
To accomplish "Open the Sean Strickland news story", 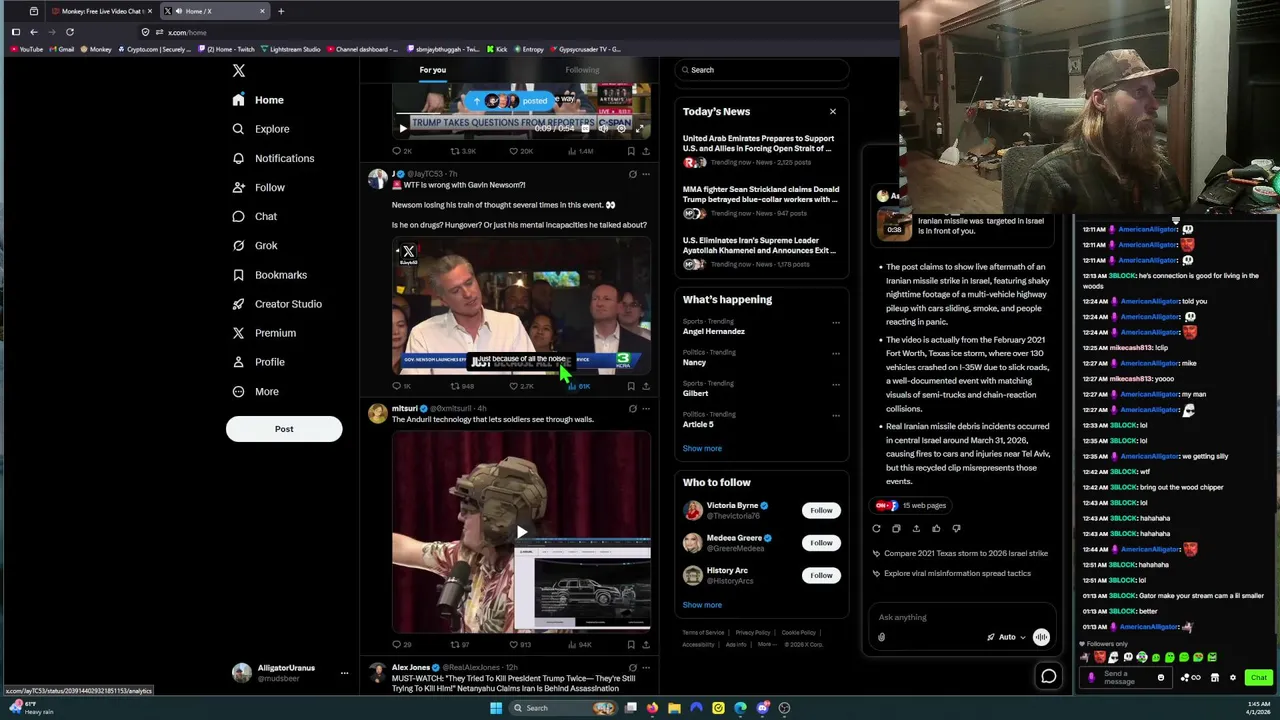I will point(761,201).
